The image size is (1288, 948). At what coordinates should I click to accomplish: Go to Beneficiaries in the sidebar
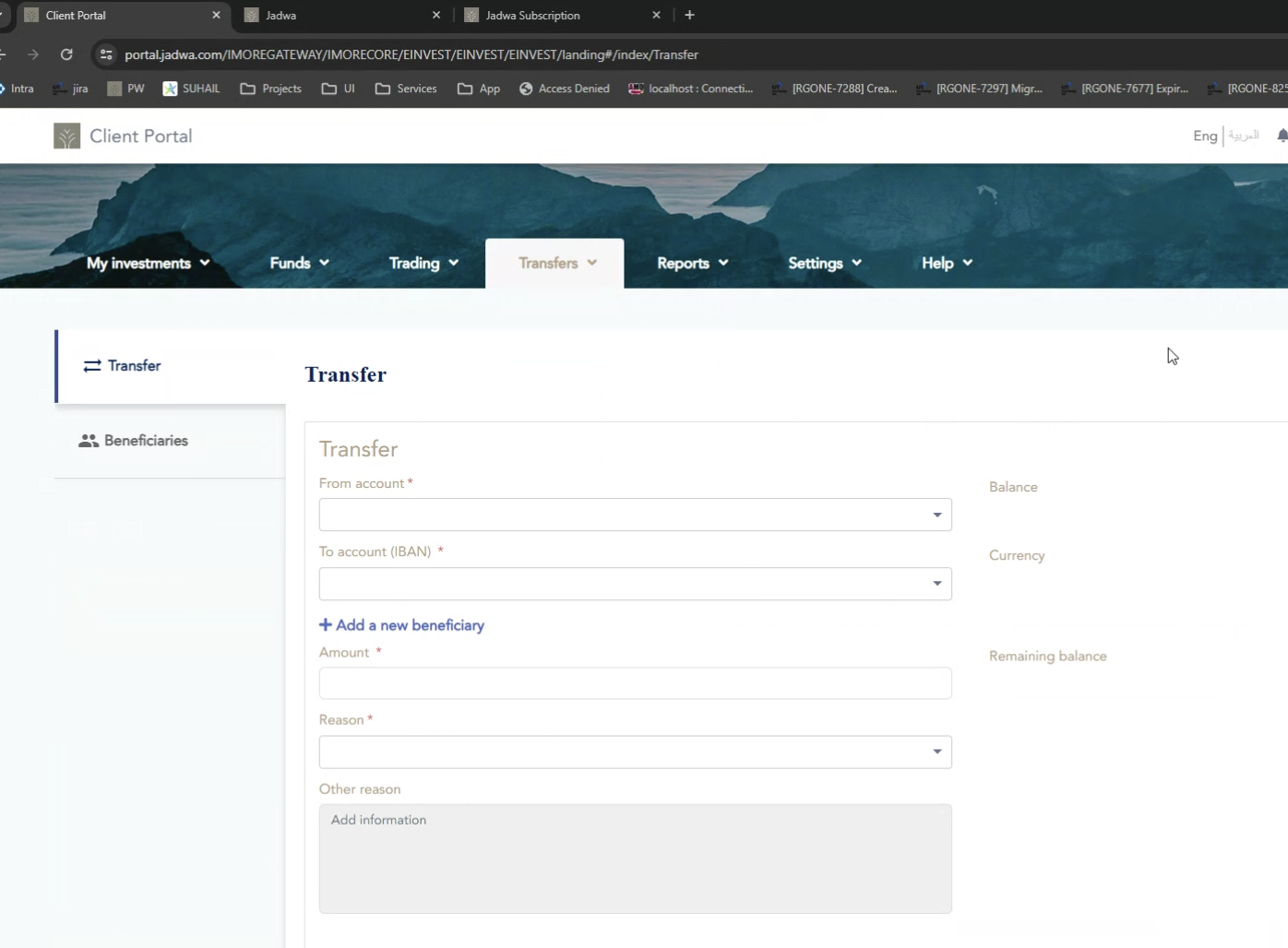[x=146, y=441]
